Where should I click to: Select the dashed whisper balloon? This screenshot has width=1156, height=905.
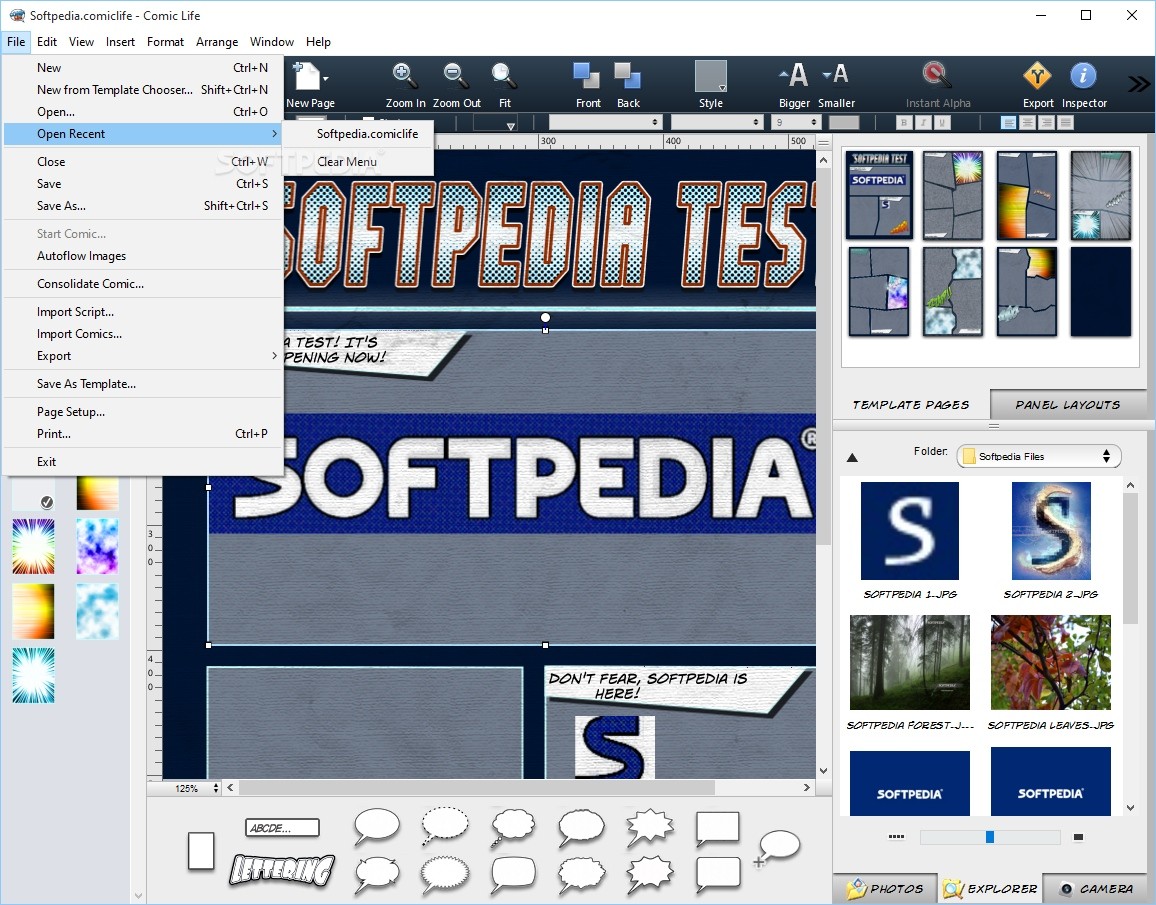(445, 827)
